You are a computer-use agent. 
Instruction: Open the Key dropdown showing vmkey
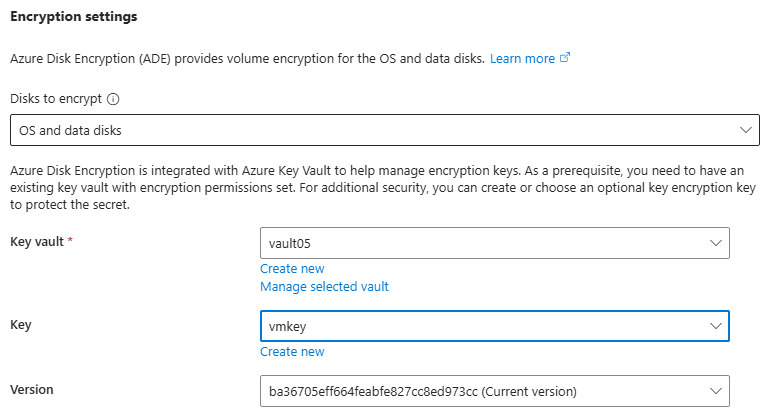coord(480,326)
